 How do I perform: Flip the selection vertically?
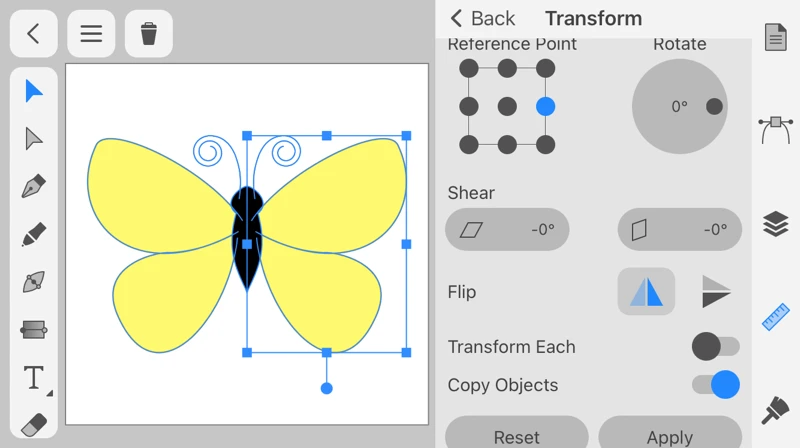[x=715, y=292]
